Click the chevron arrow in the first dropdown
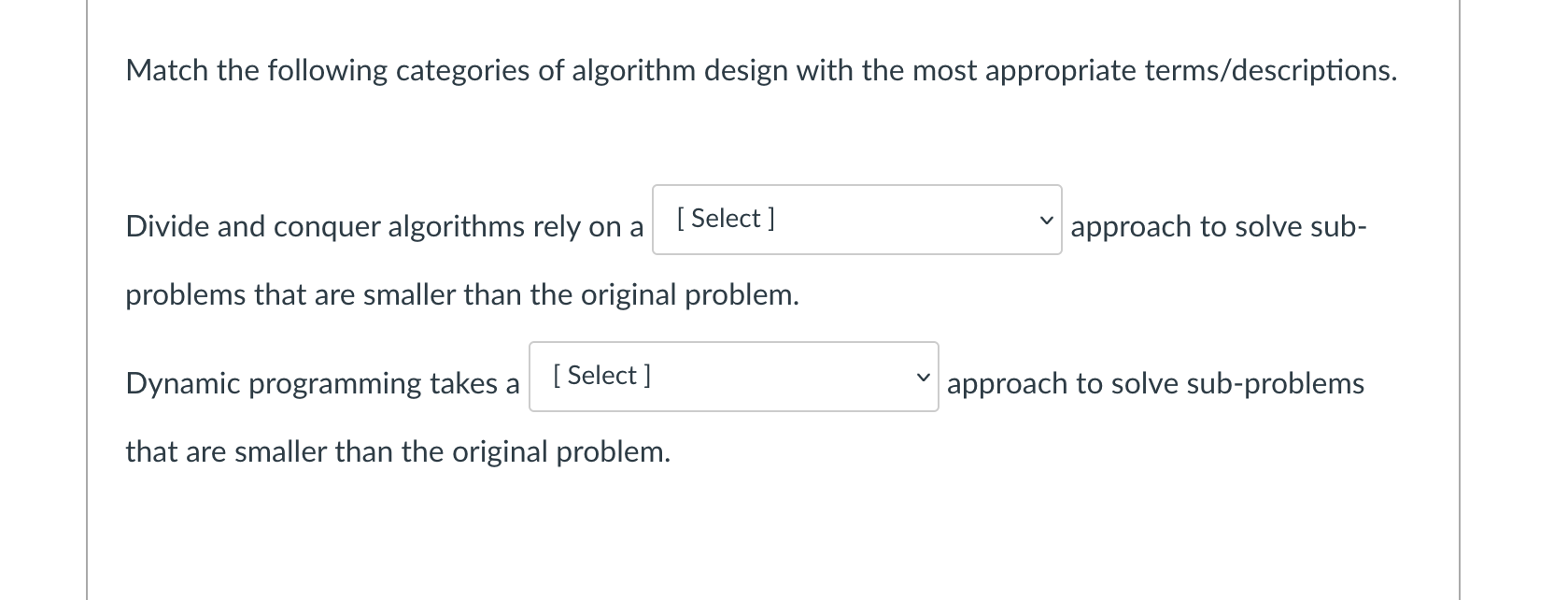The height and width of the screenshot is (600, 1568). click(1046, 221)
